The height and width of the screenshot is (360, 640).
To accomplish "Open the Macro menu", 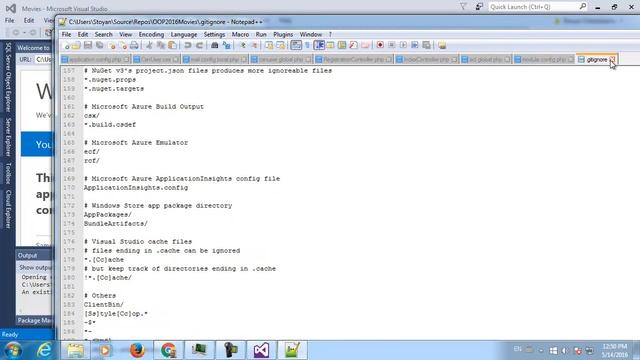I will [x=240, y=35].
